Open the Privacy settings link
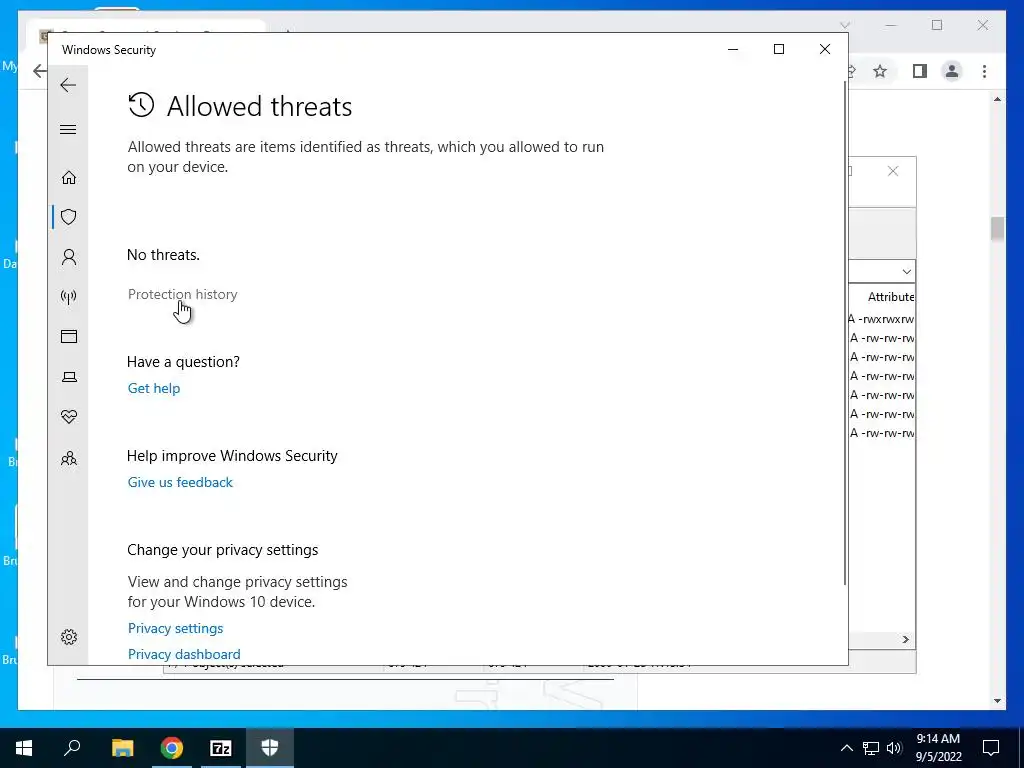1024x768 pixels. (x=175, y=628)
